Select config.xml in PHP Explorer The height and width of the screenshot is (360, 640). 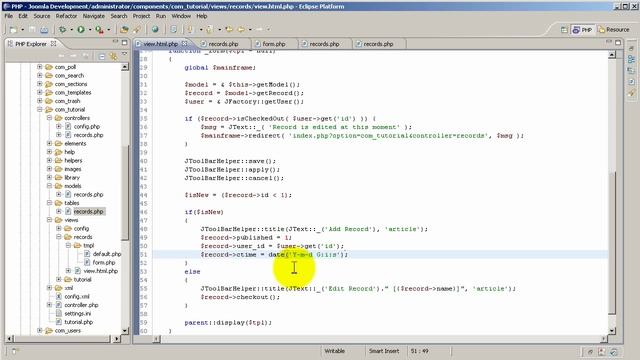(77, 296)
